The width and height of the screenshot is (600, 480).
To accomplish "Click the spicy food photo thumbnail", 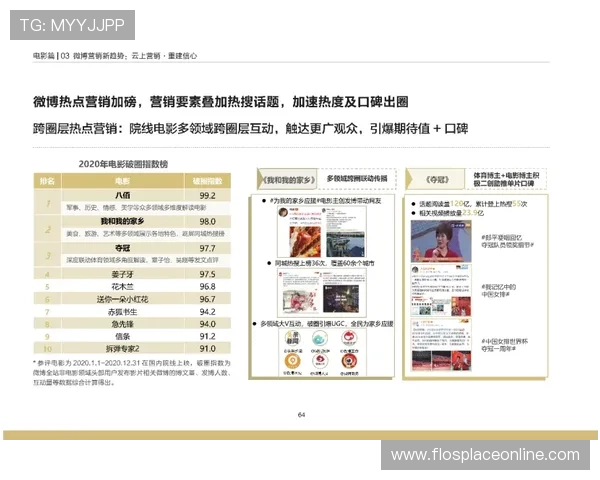I will coord(305,242).
